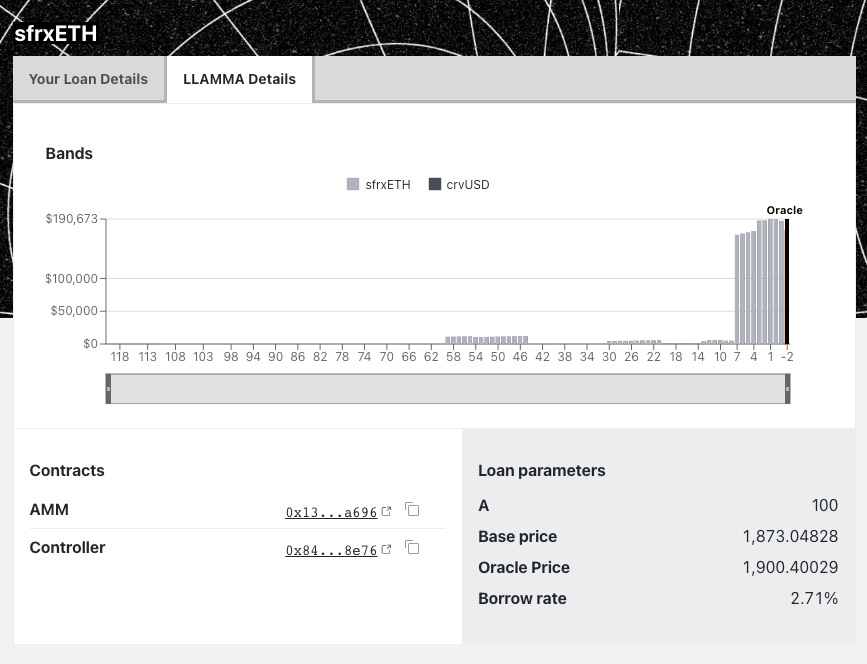Image resolution: width=867 pixels, height=664 pixels.
Task: Toggle sfrxETH series in chart legend
Action: click(x=379, y=185)
